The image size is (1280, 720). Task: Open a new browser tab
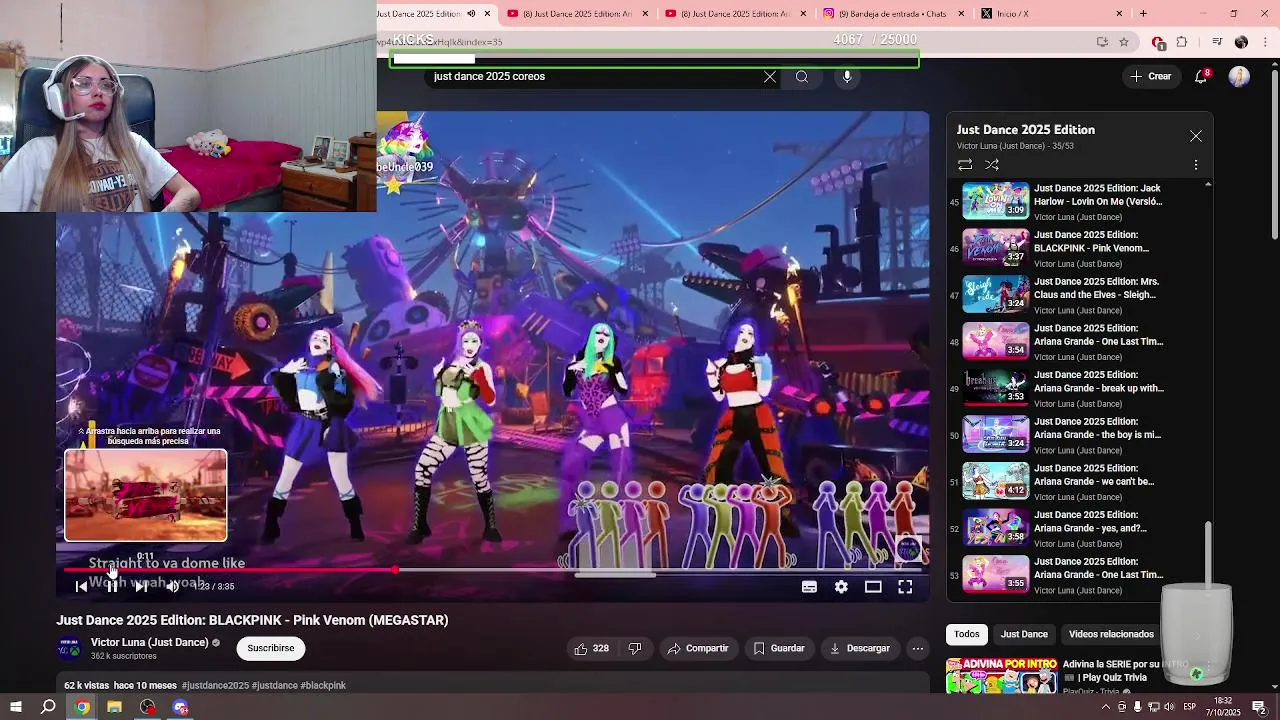(1143, 14)
